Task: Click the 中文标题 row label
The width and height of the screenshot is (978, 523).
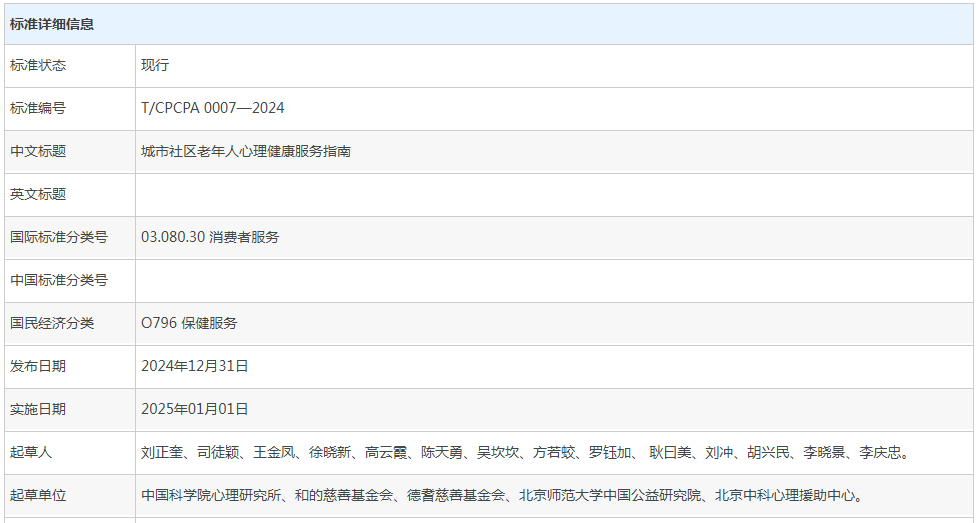Action: (x=38, y=151)
